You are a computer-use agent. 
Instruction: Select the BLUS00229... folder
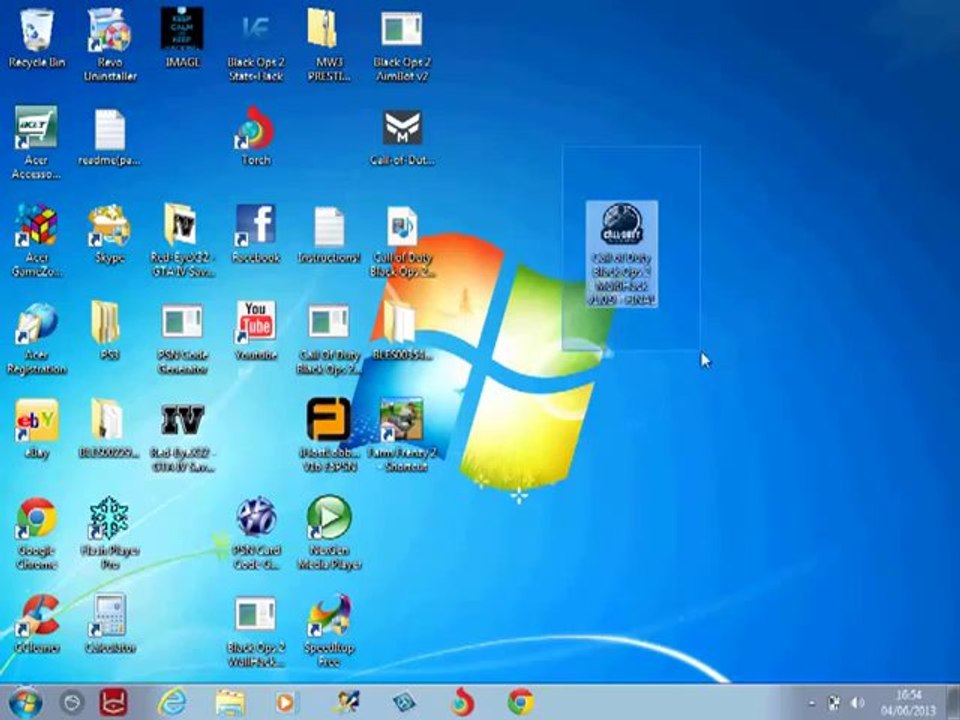(x=110, y=429)
